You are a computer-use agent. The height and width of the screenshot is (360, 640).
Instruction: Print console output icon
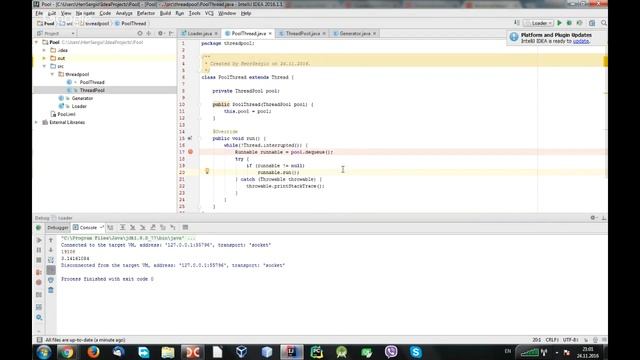tap(51, 280)
